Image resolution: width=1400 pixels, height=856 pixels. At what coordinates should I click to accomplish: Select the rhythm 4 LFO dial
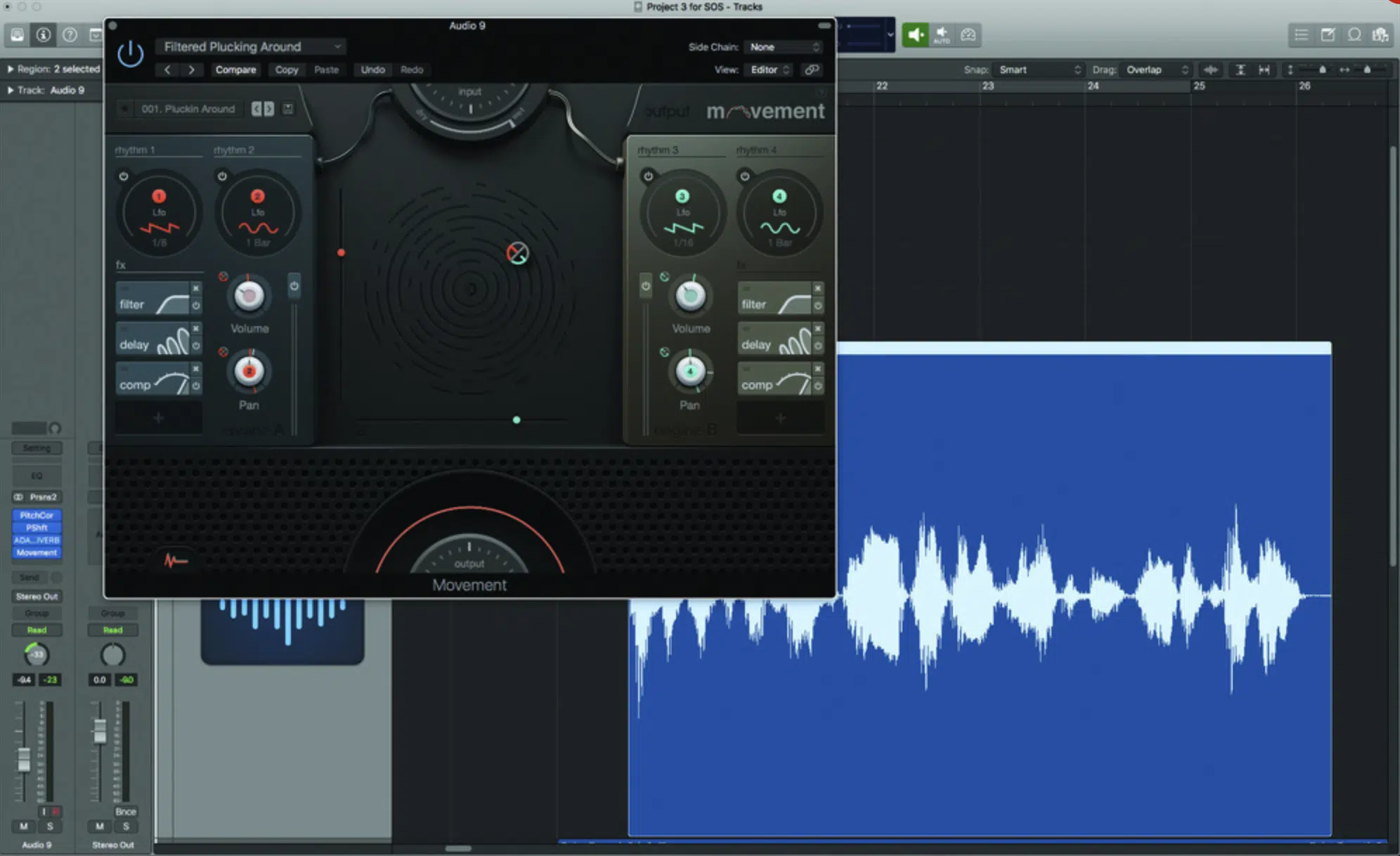779,213
